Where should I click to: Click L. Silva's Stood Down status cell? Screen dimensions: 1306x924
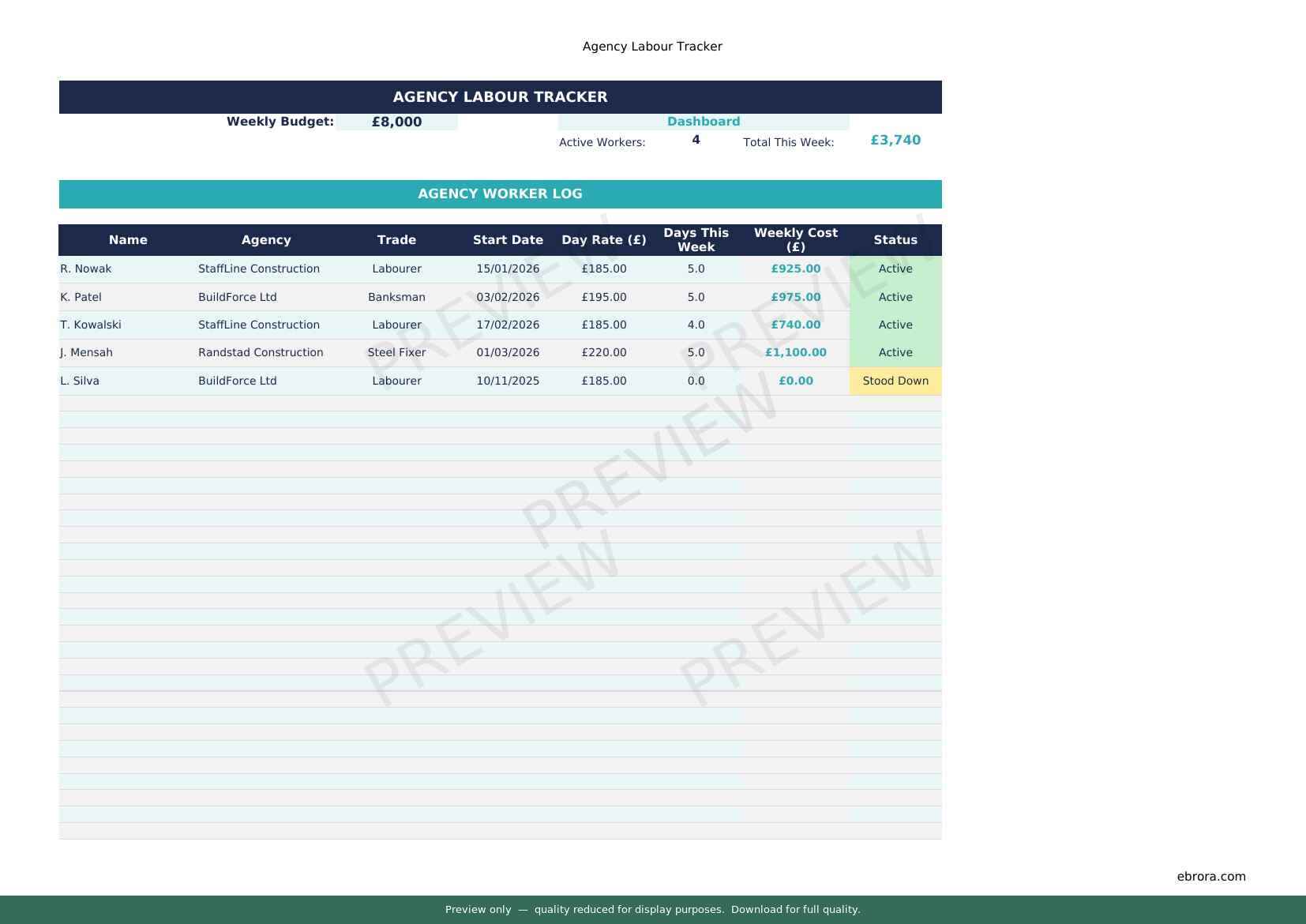(x=895, y=381)
